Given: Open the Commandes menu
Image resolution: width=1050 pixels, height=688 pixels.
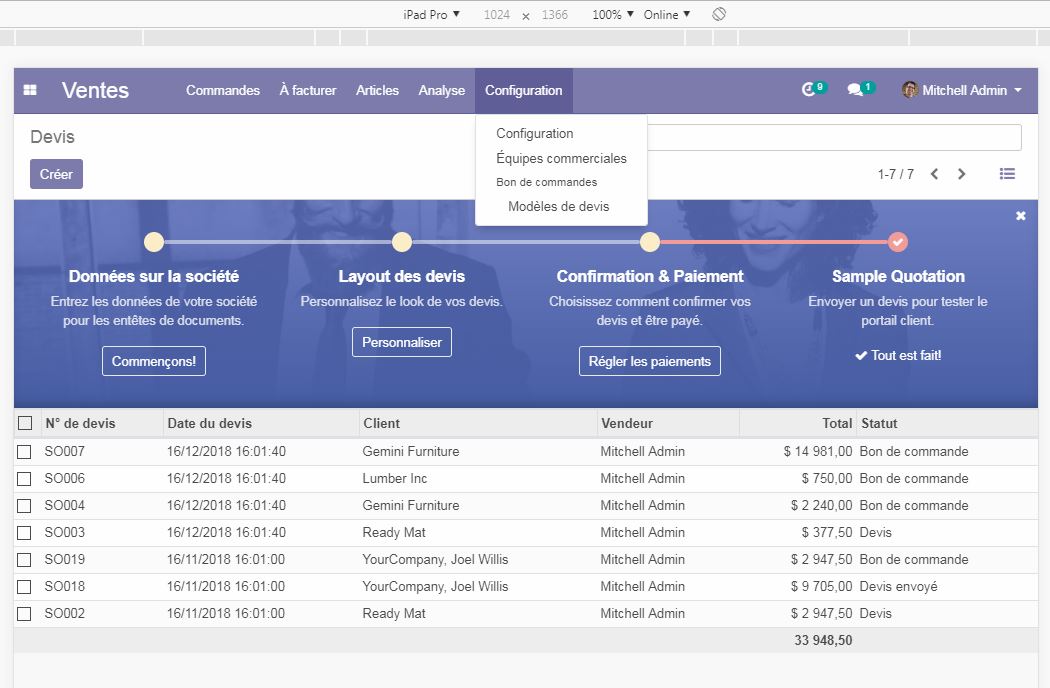Looking at the screenshot, I should 222,90.
